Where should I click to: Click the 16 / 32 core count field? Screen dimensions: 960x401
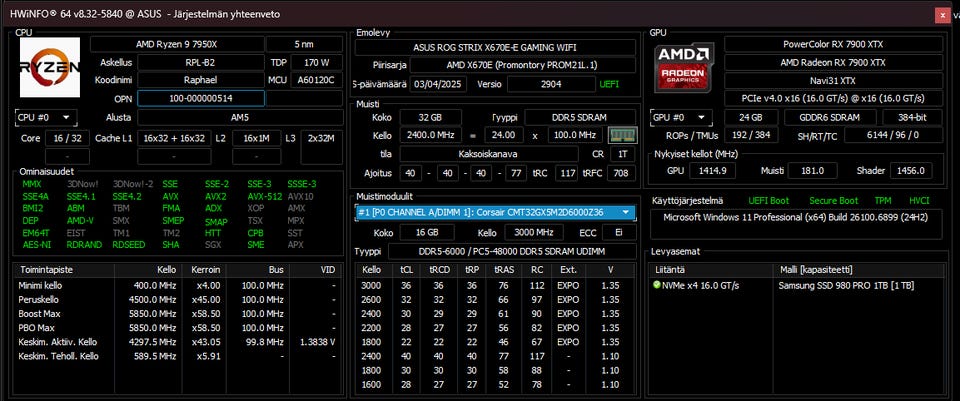67,138
